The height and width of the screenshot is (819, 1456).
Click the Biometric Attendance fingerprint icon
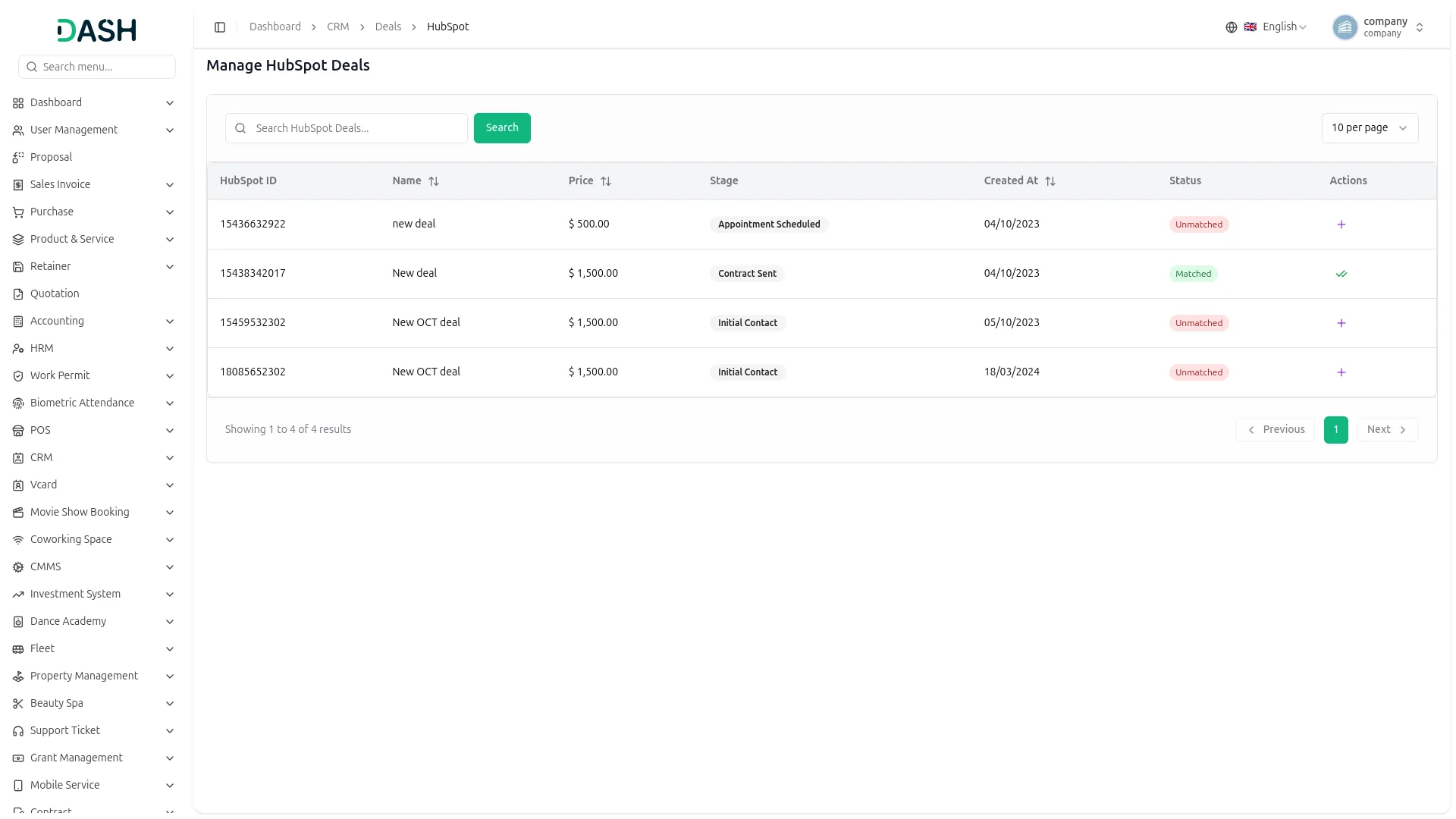click(18, 403)
